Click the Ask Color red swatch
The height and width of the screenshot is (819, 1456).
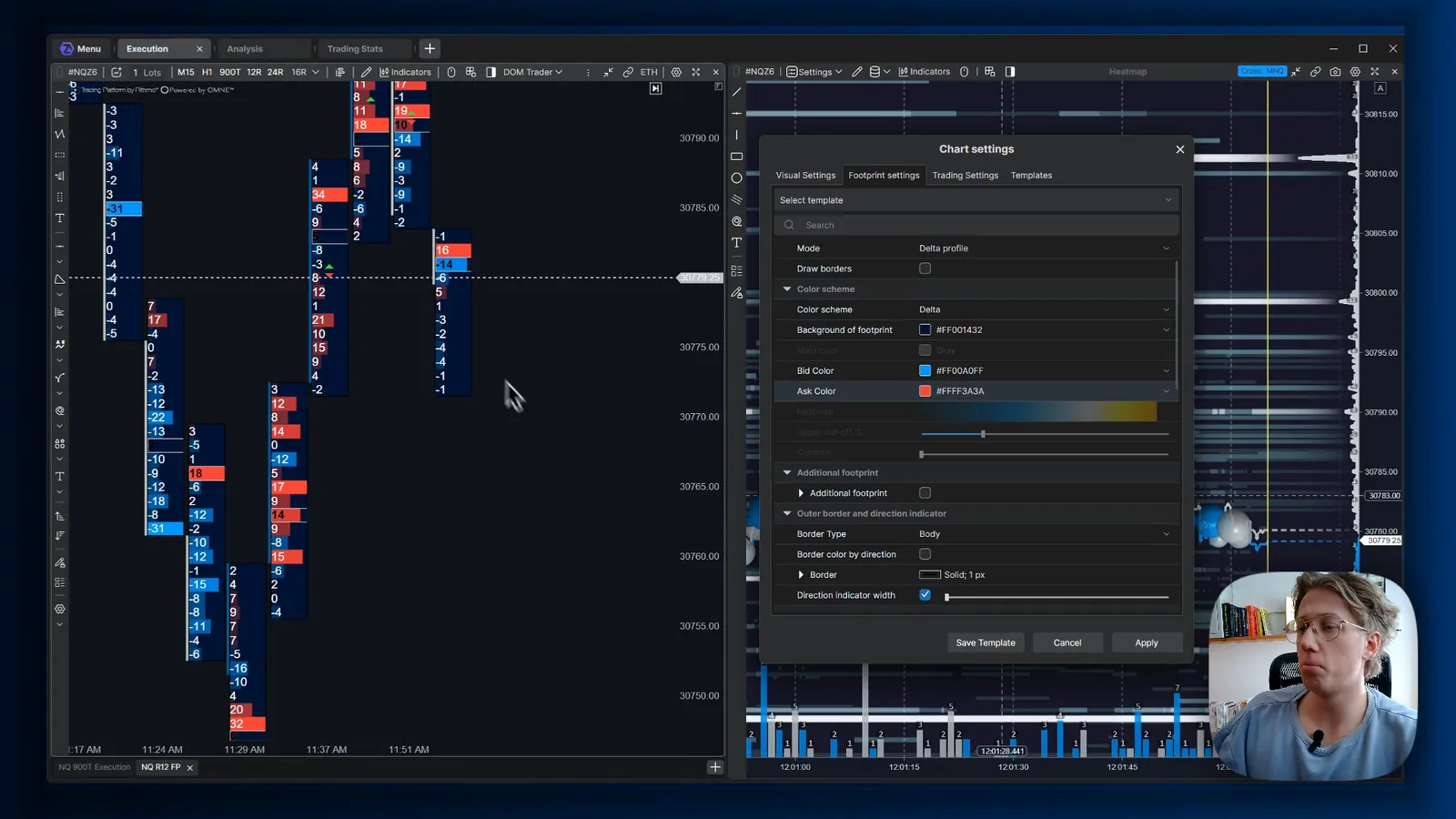click(925, 391)
